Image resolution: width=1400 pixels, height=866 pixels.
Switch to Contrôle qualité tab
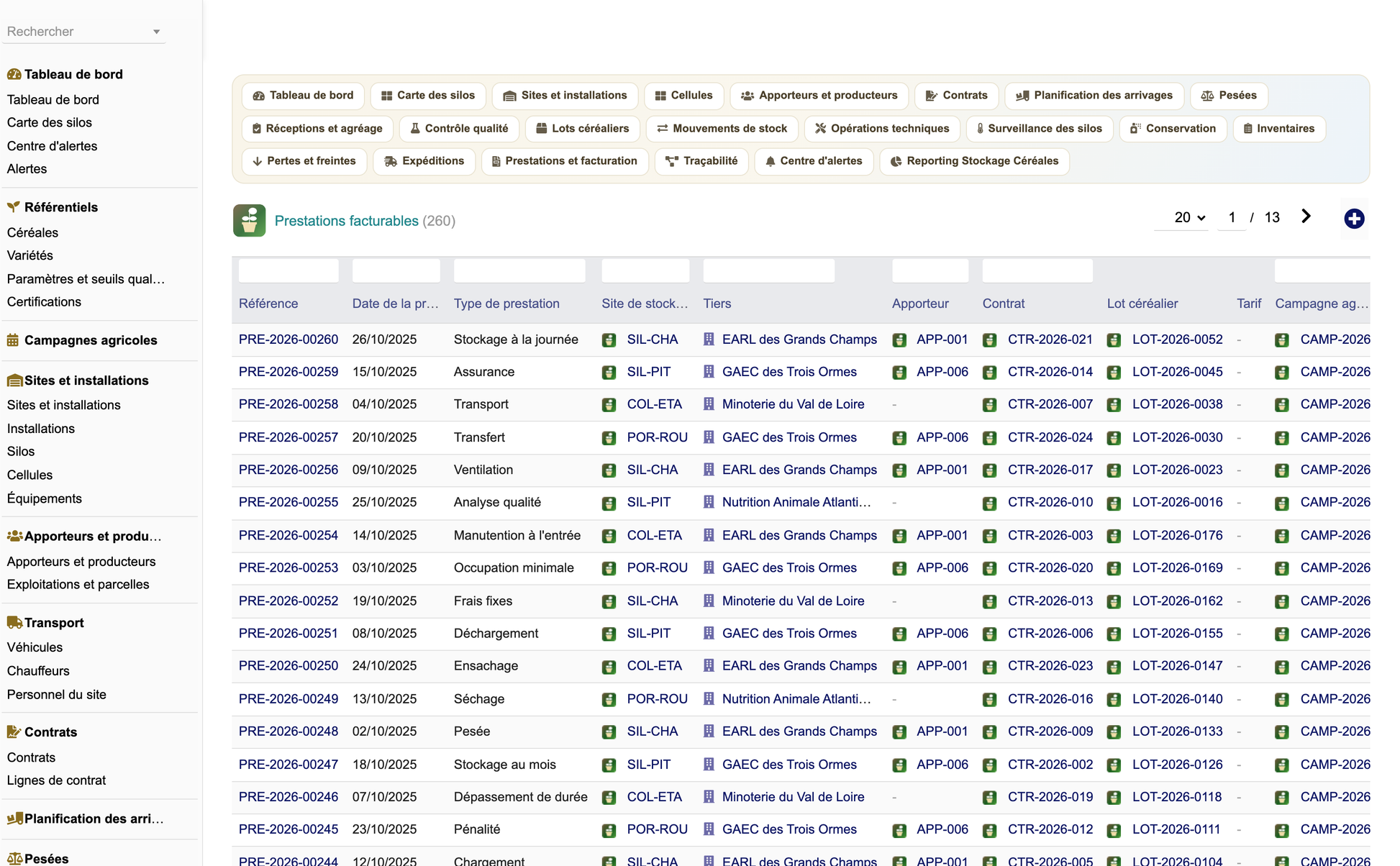point(459,129)
